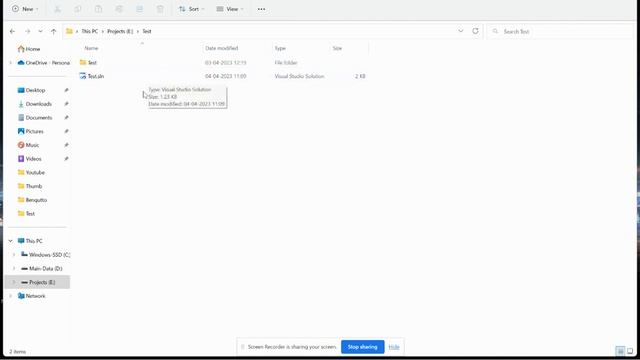Expand the Windows-SSD (C:) drive node
This screenshot has width=640, height=360.
(x=14, y=255)
